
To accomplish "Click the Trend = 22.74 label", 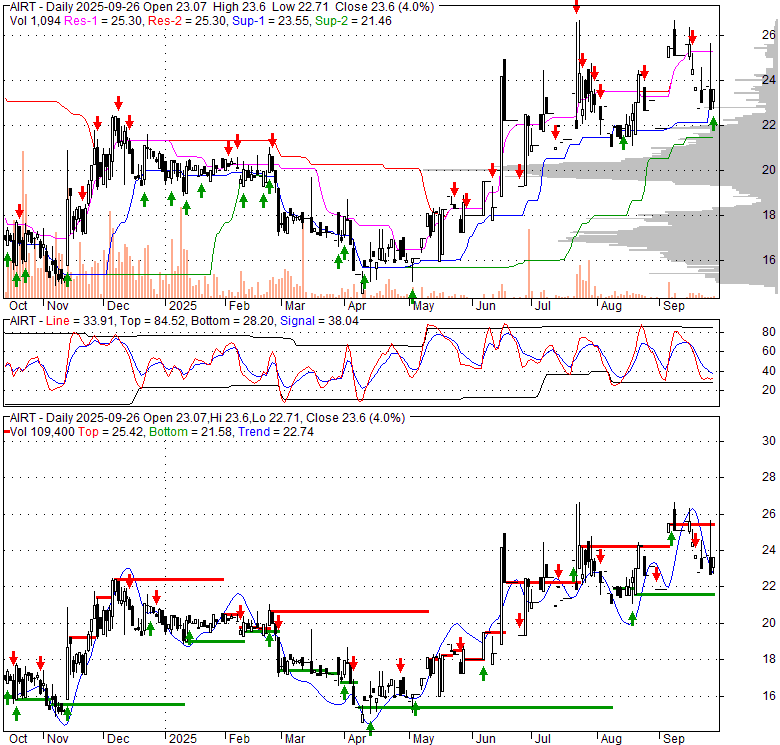I will (276, 432).
